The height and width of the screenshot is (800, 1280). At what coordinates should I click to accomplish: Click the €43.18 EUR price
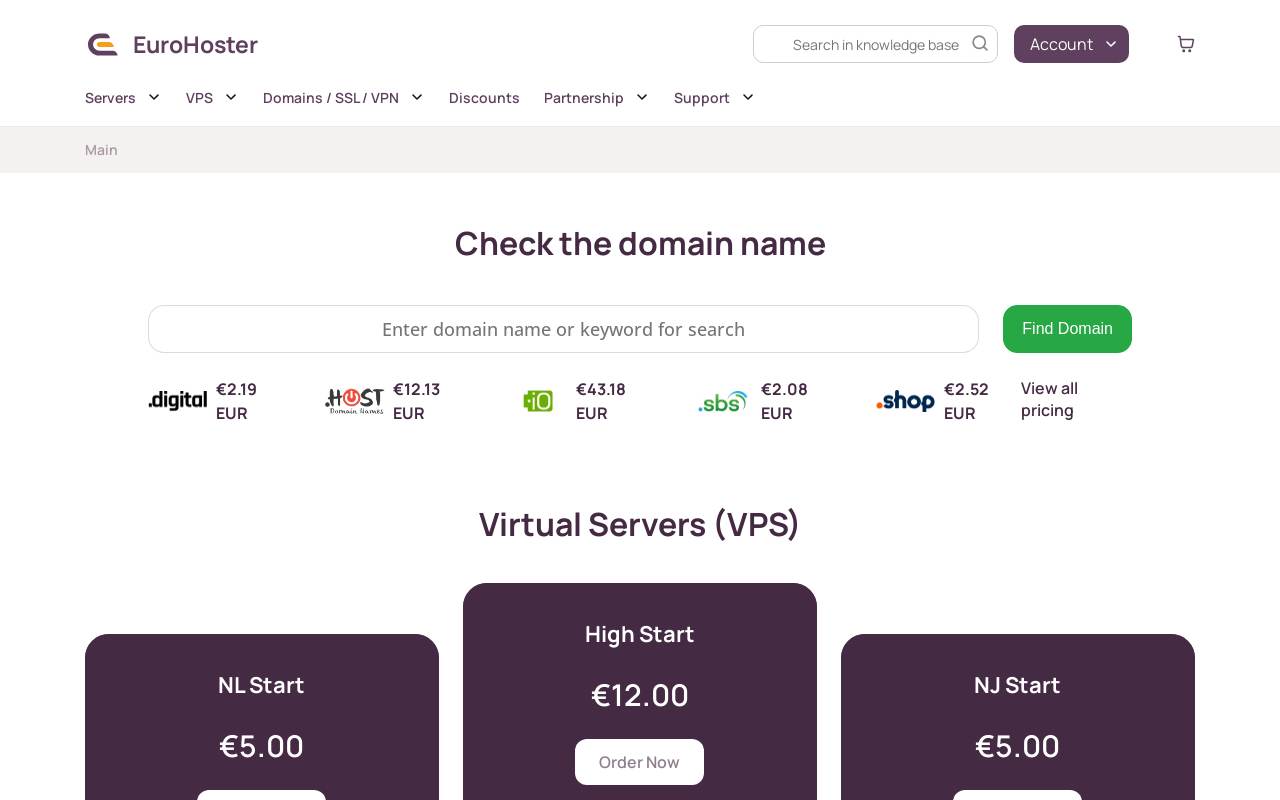[x=601, y=401]
